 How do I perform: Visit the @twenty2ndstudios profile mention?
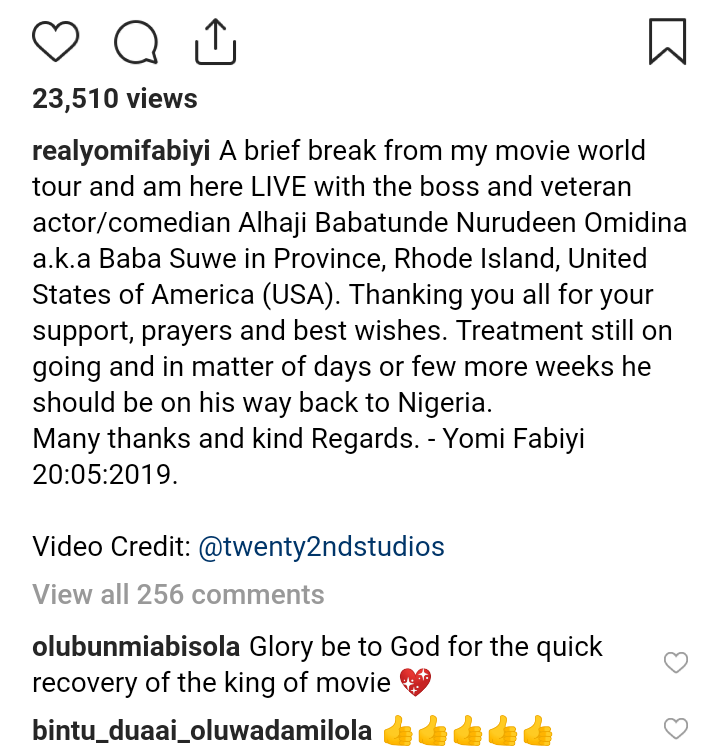[321, 547]
